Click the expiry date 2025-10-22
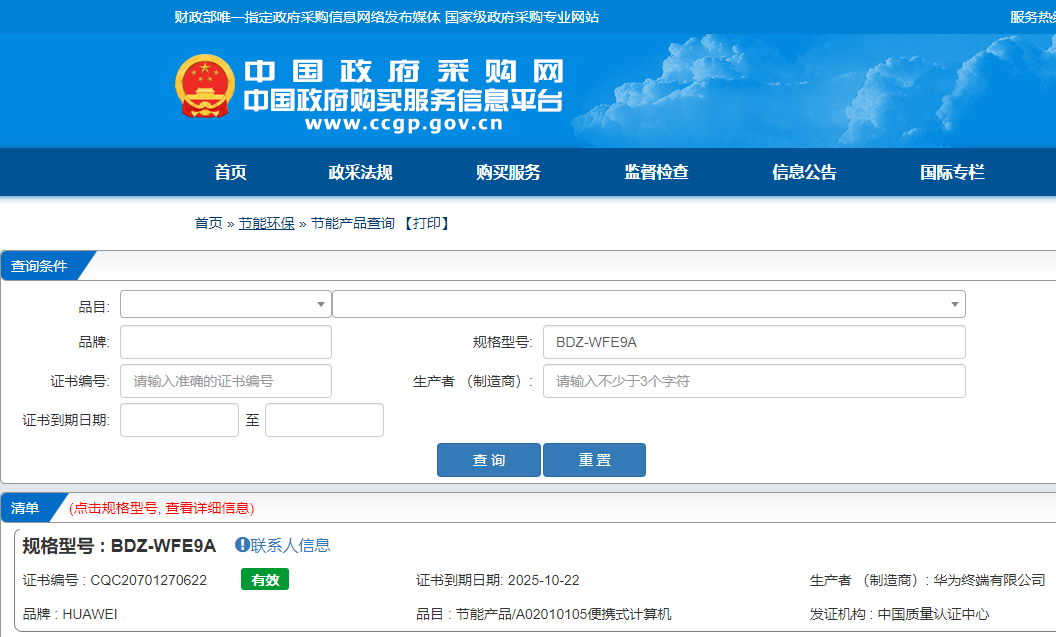The width and height of the screenshot is (1056, 637). [x=543, y=580]
